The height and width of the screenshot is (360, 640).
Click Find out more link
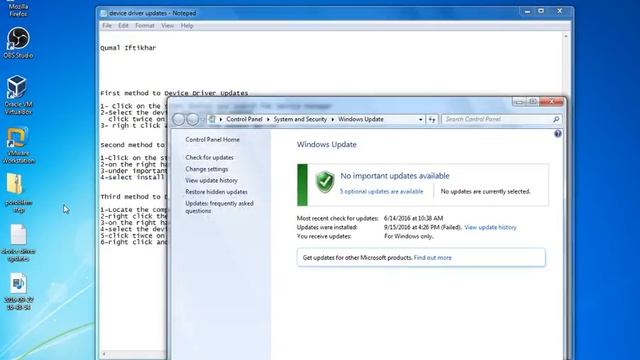coord(433,258)
